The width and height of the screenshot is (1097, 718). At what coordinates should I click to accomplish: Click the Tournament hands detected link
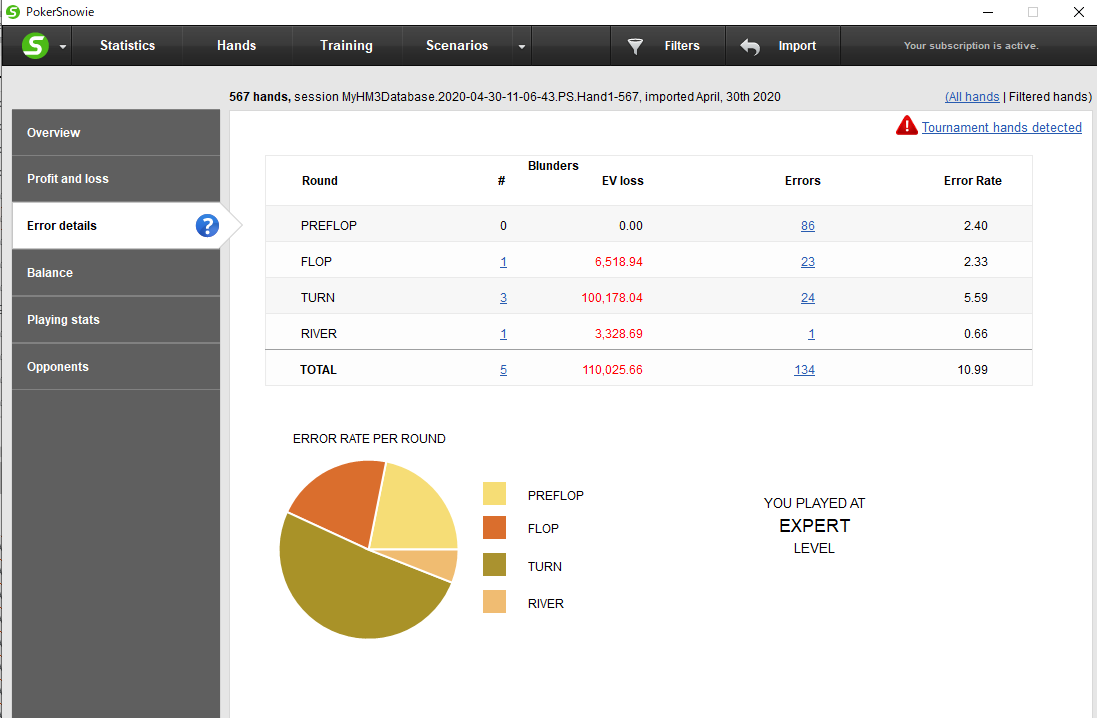(x=1001, y=127)
